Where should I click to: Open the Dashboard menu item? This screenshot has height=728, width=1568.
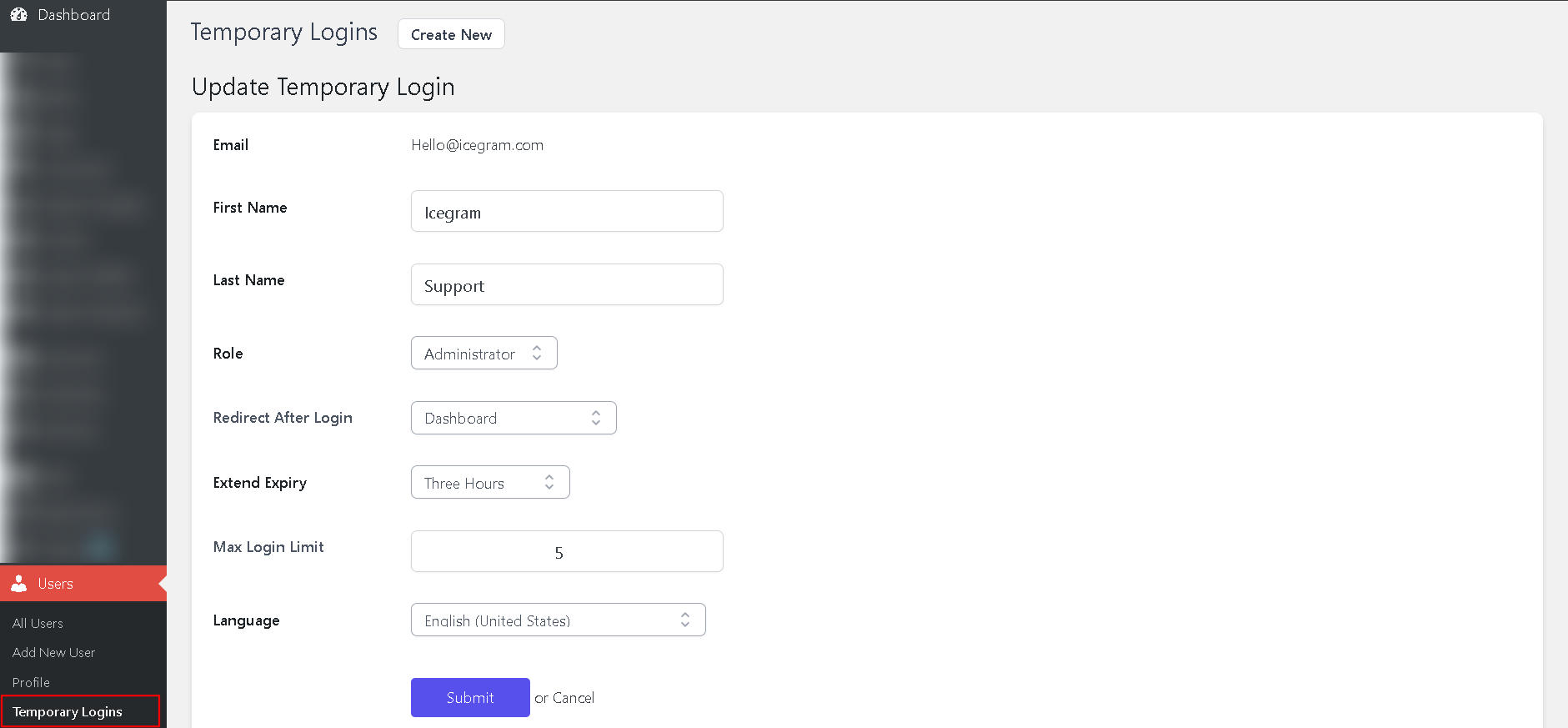click(x=73, y=15)
